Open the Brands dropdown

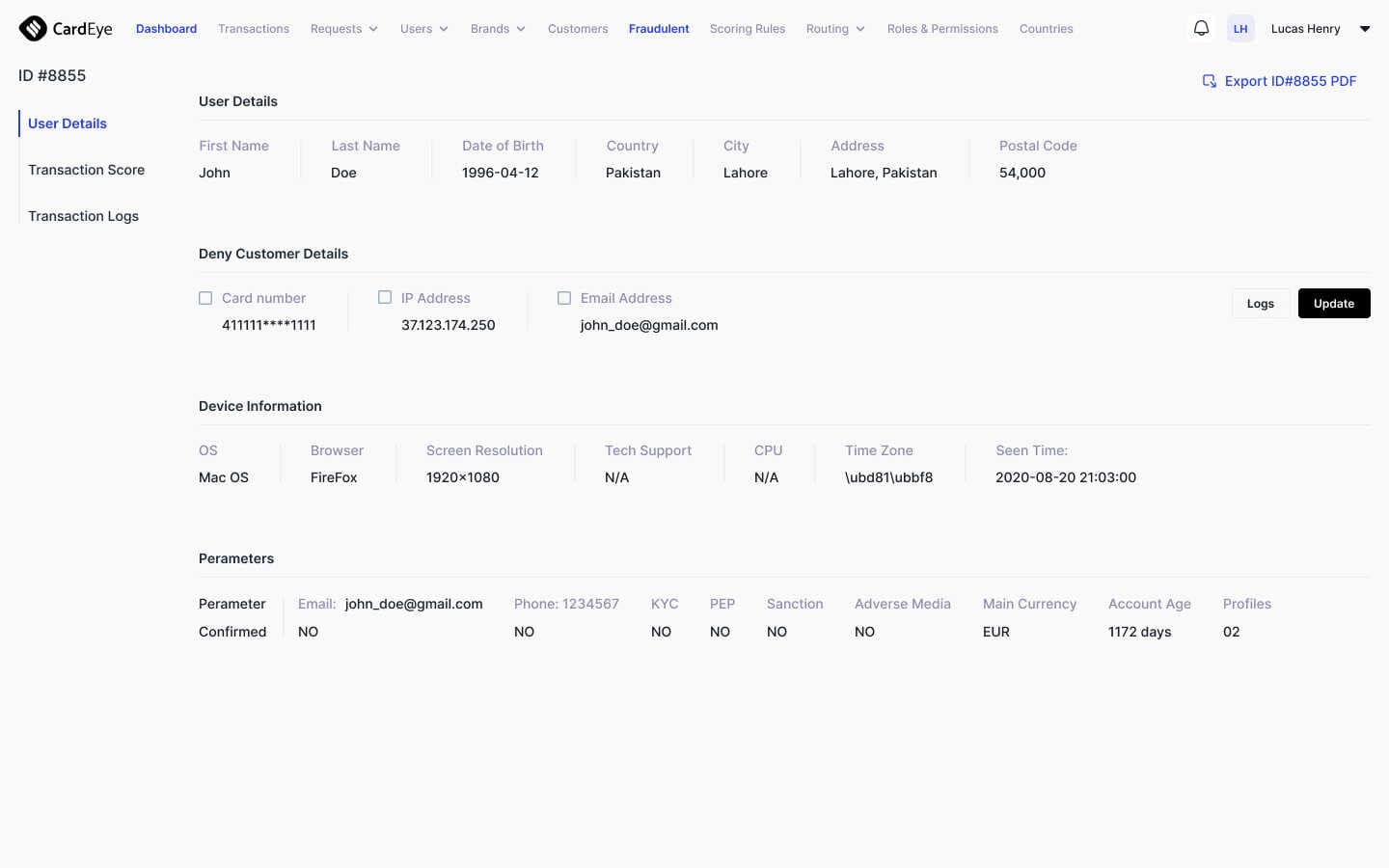(498, 28)
